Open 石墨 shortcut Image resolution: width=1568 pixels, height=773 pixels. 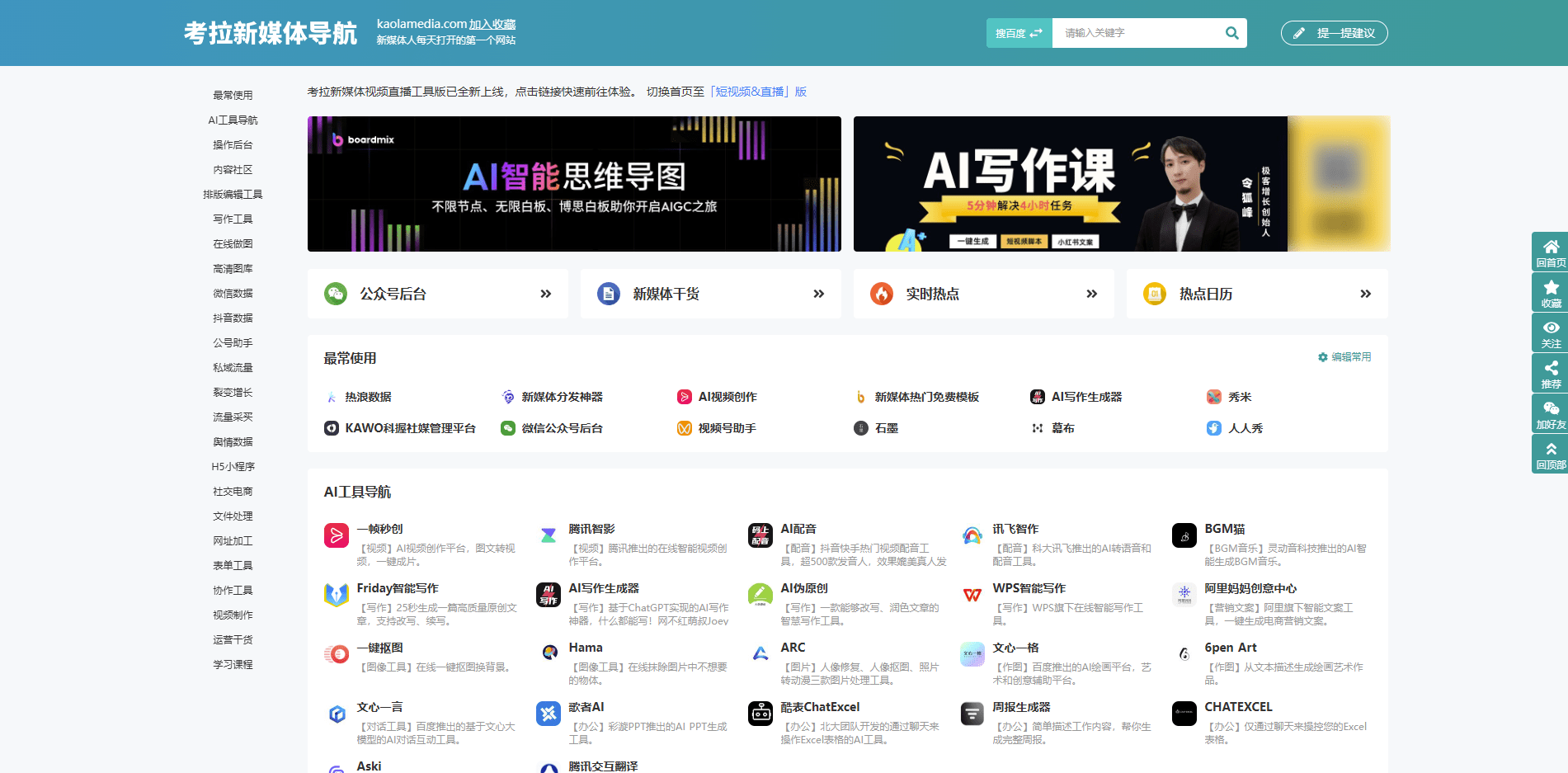[876, 428]
